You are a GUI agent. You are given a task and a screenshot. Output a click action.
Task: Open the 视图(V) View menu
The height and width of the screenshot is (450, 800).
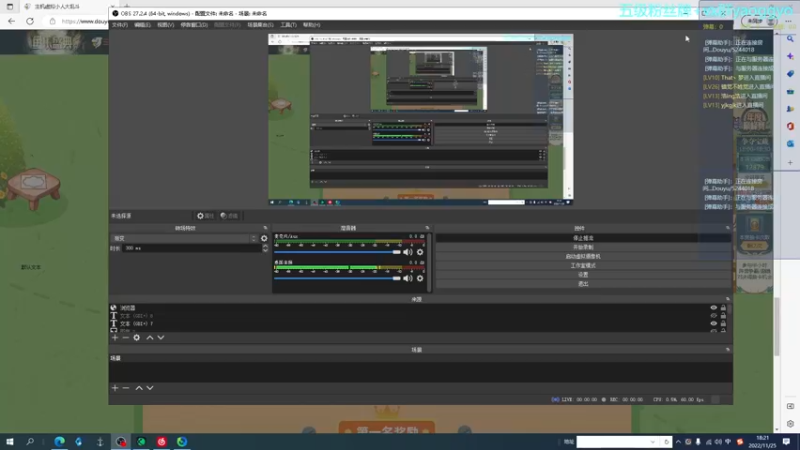(165, 25)
